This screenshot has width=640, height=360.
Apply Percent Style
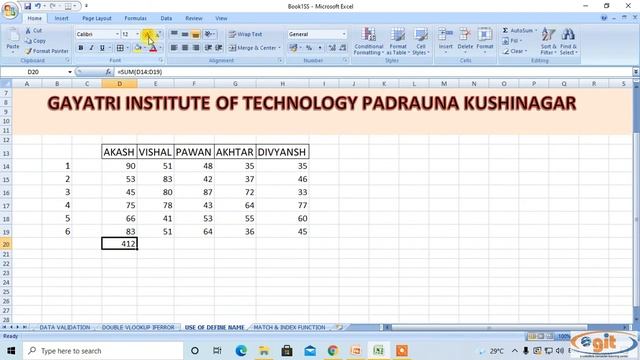pos(309,48)
